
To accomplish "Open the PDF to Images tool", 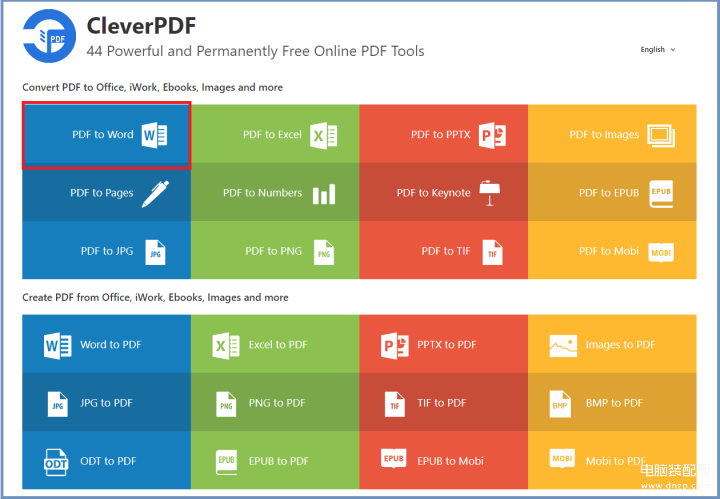I will click(612, 134).
